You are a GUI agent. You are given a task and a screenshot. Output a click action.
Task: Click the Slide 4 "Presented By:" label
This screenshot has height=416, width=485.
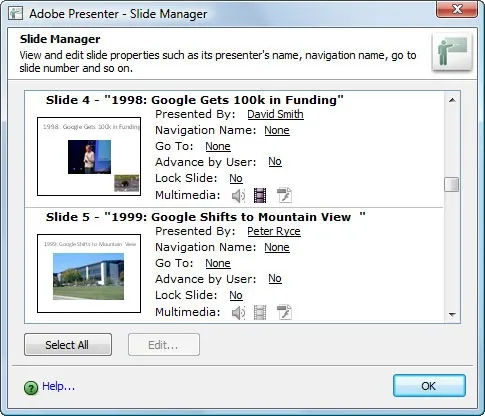(195, 114)
